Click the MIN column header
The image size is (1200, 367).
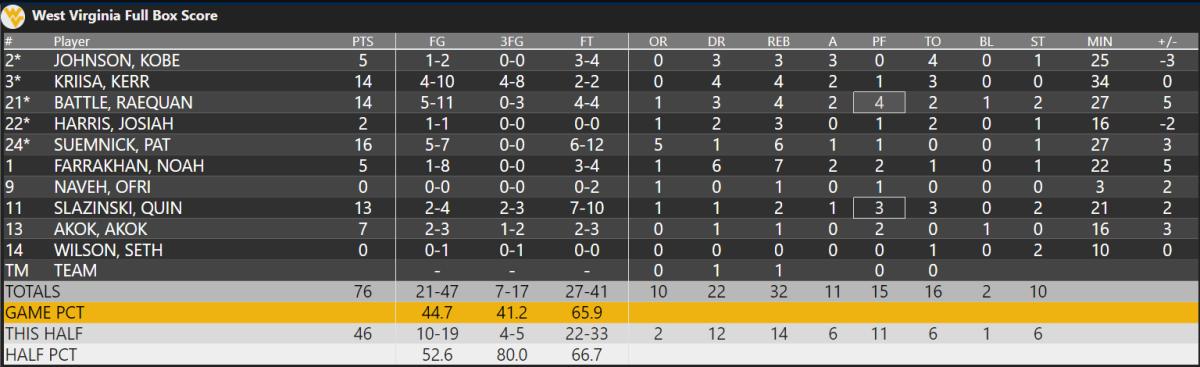click(x=1099, y=41)
